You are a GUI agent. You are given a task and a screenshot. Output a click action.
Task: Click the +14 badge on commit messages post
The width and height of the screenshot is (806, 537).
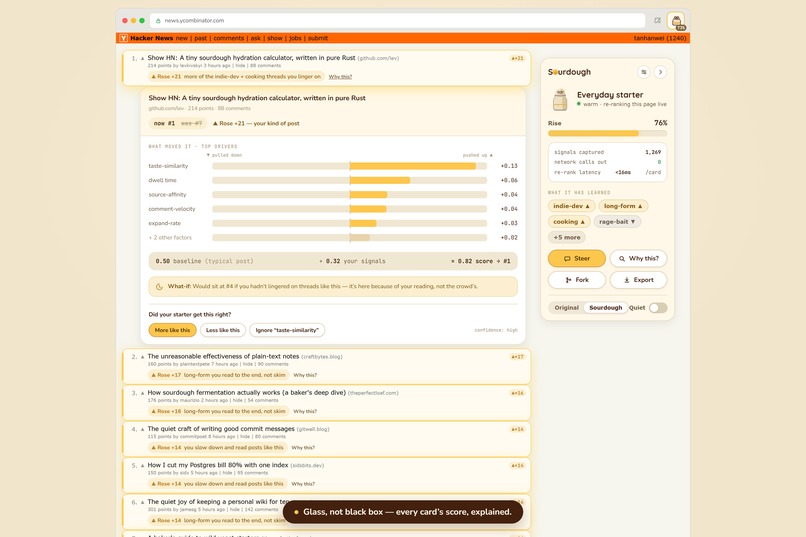click(517, 429)
